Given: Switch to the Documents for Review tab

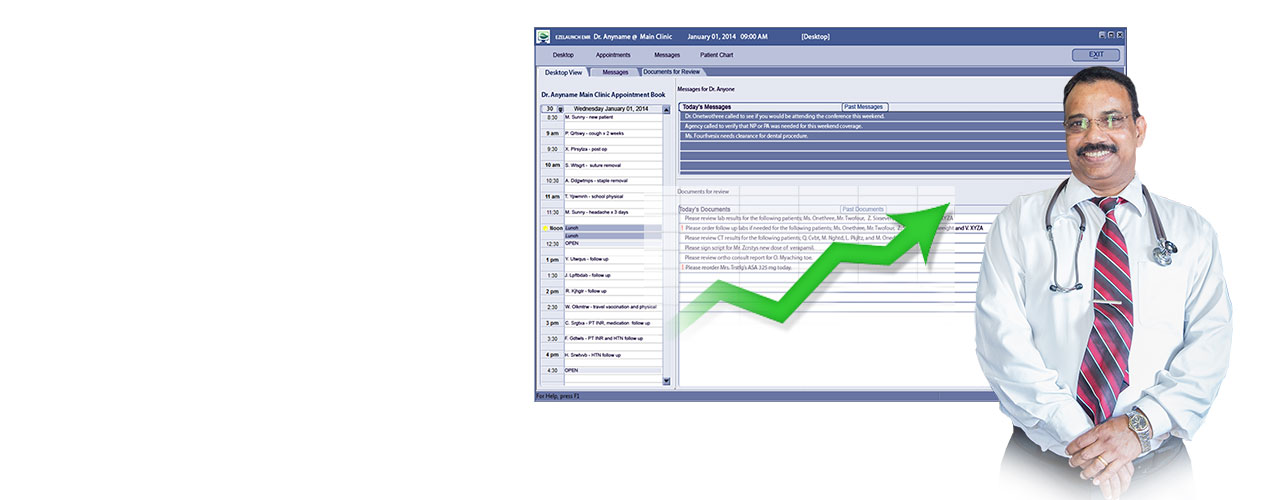Looking at the screenshot, I should coord(671,72).
